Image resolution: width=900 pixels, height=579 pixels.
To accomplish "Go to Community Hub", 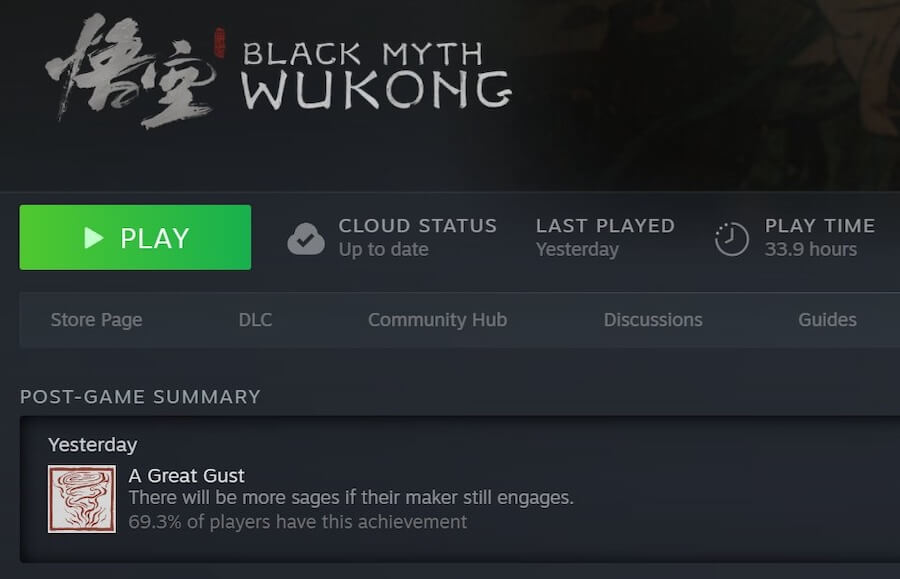I will 437,320.
